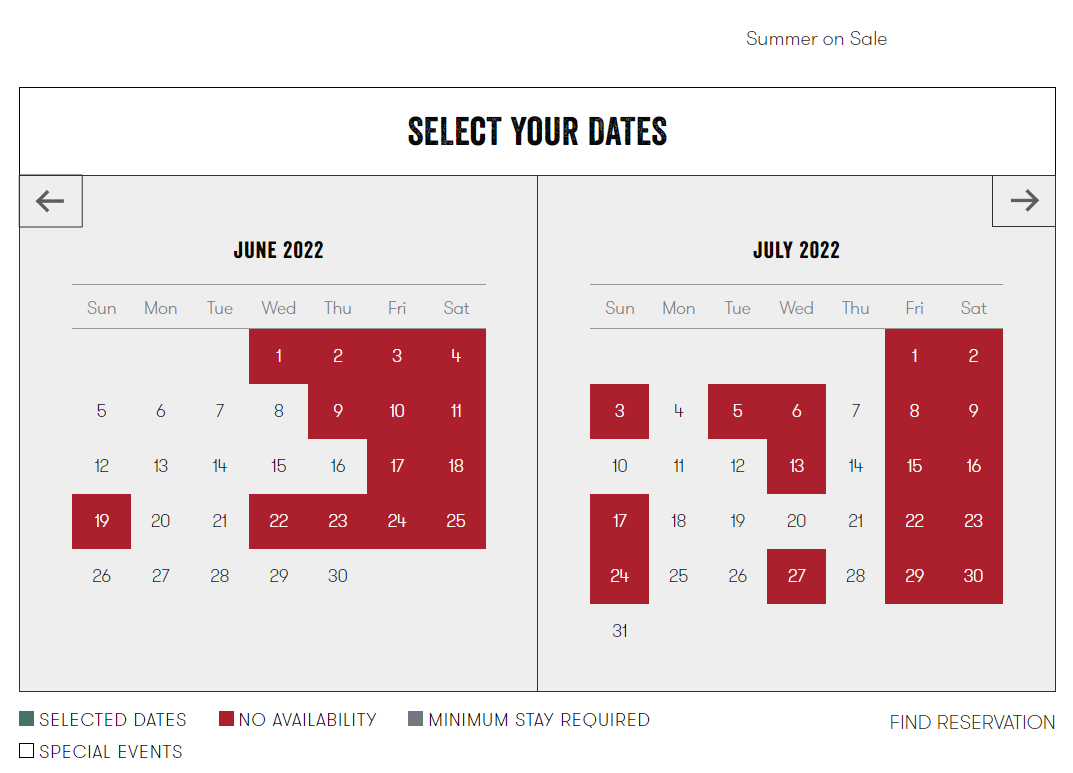
Task: Advance to next month with right arrow
Action: (1024, 201)
